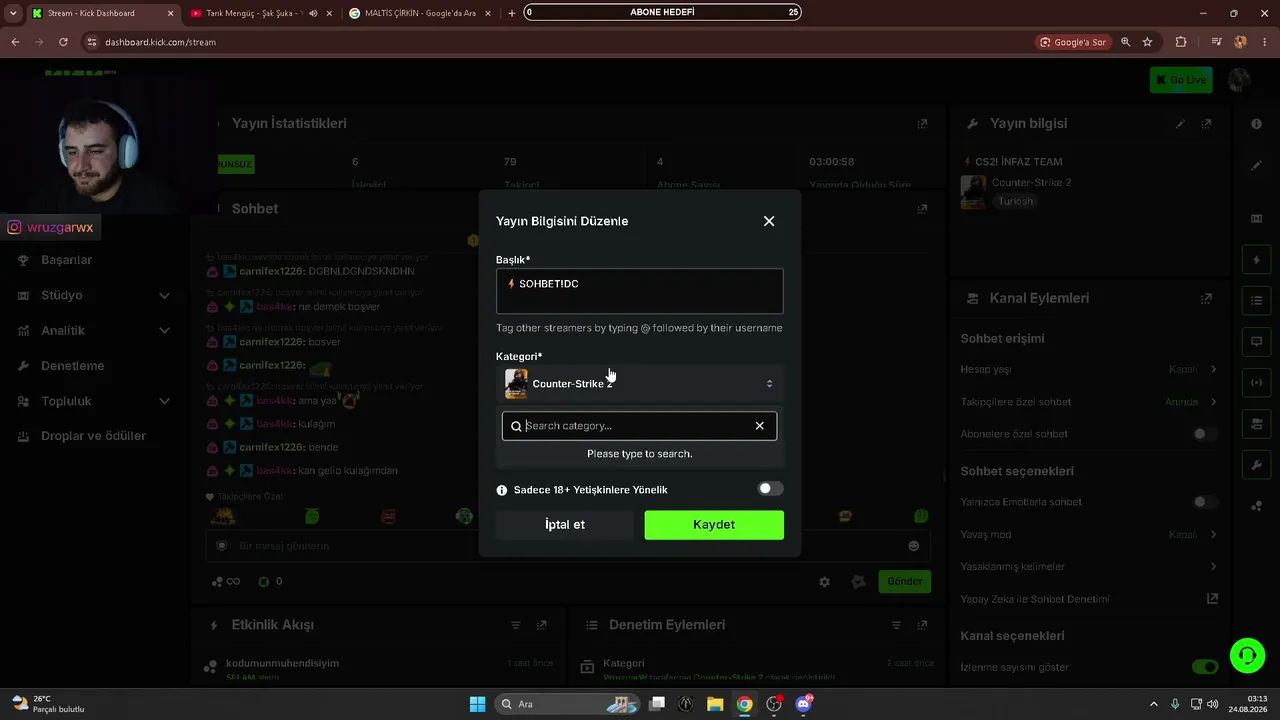Open the emoji picker in chat input
The image size is (1280, 720).
[x=914, y=546]
